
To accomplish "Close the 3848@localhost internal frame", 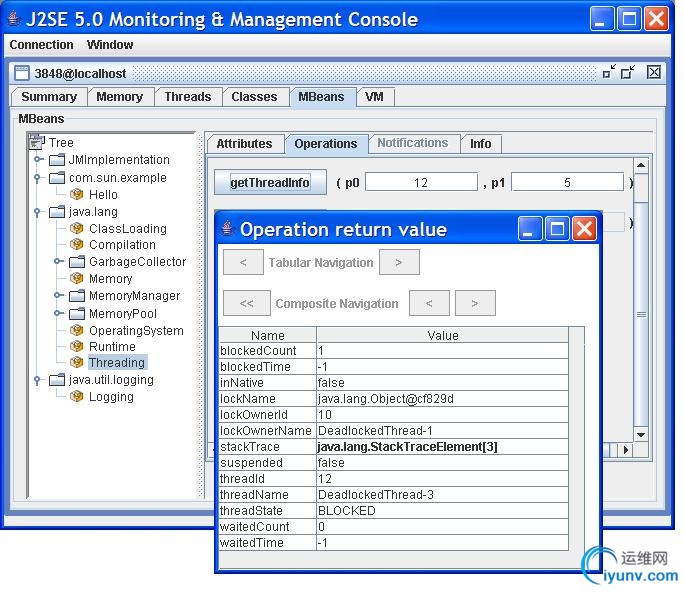I will point(653,72).
